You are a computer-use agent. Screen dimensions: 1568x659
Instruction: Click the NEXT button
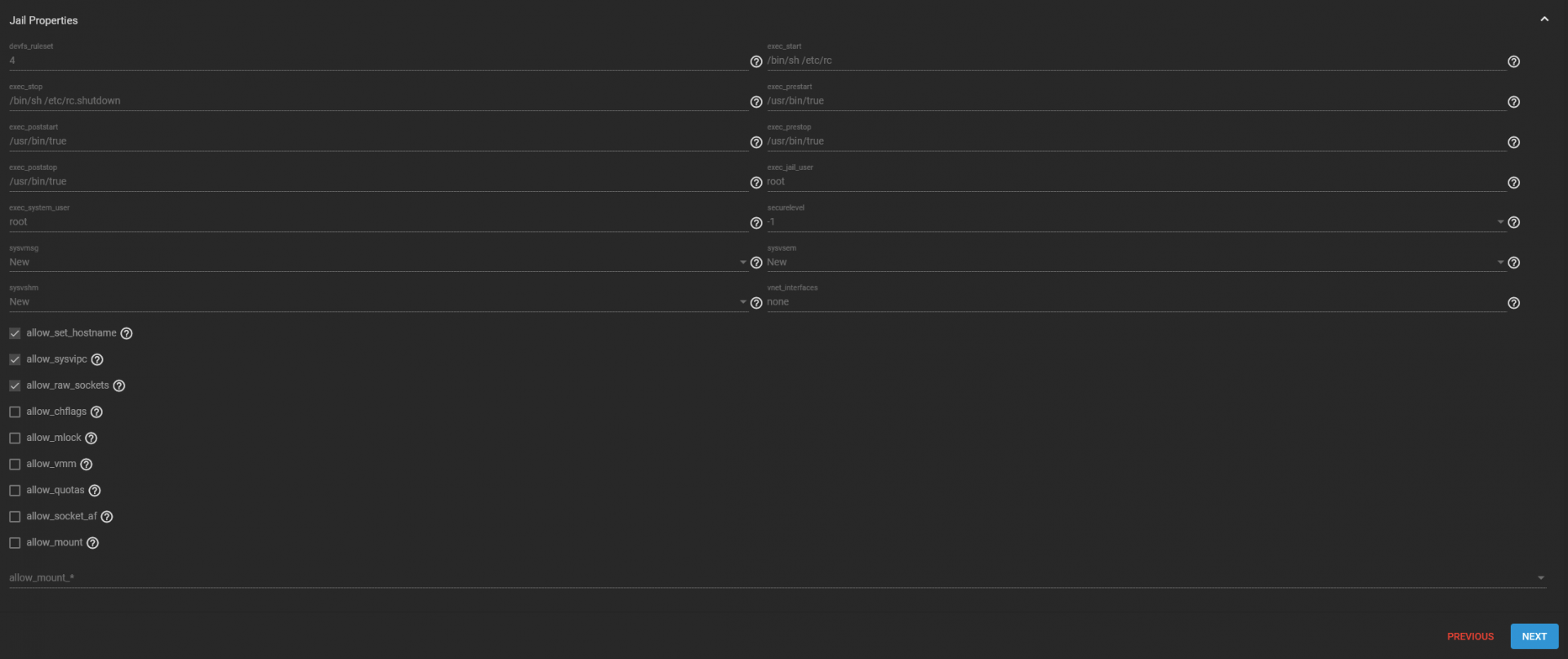[x=1535, y=636]
